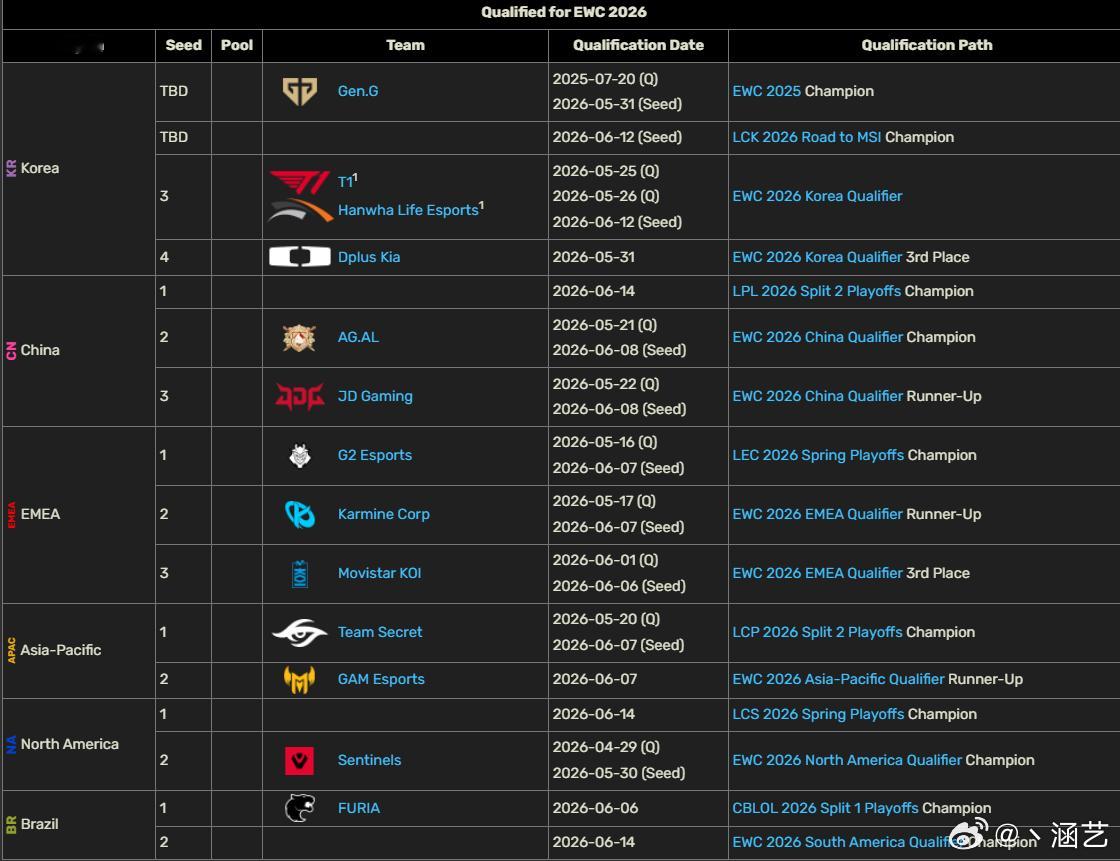Follow the CBLOL 2026 Split 1 Playoffs link
This screenshot has height=861, width=1120.
point(825,808)
